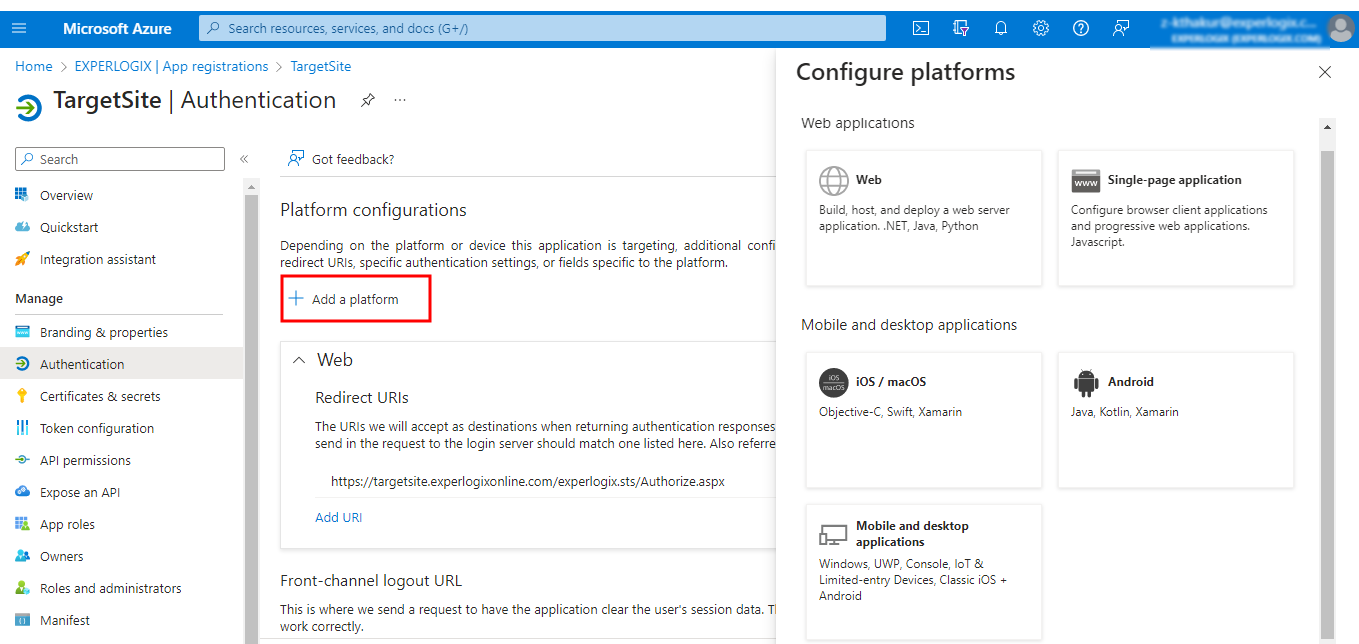This screenshot has height=644, width=1359.
Task: Open Directories and subscriptions filter icon
Action: coord(961,28)
